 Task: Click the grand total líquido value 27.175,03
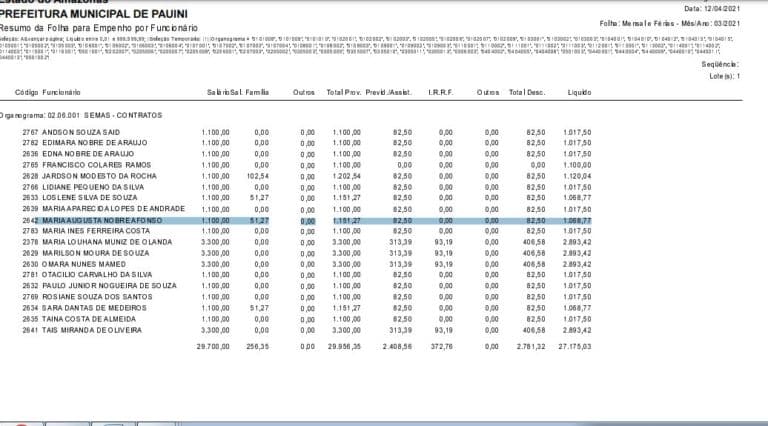(x=574, y=345)
